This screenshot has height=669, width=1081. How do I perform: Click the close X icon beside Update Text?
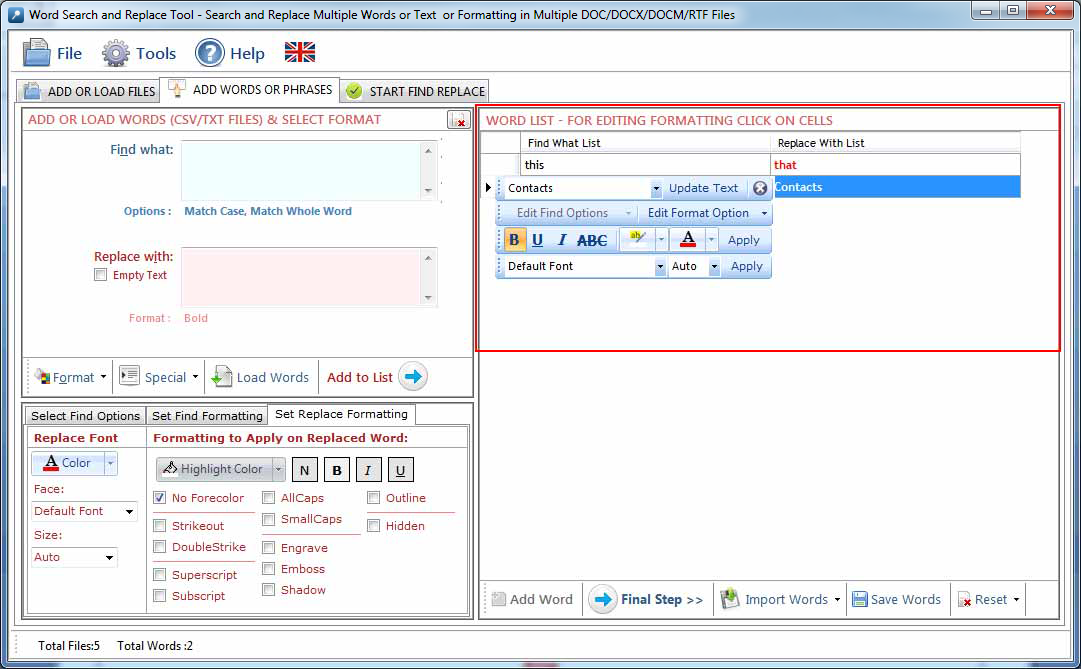tap(760, 188)
